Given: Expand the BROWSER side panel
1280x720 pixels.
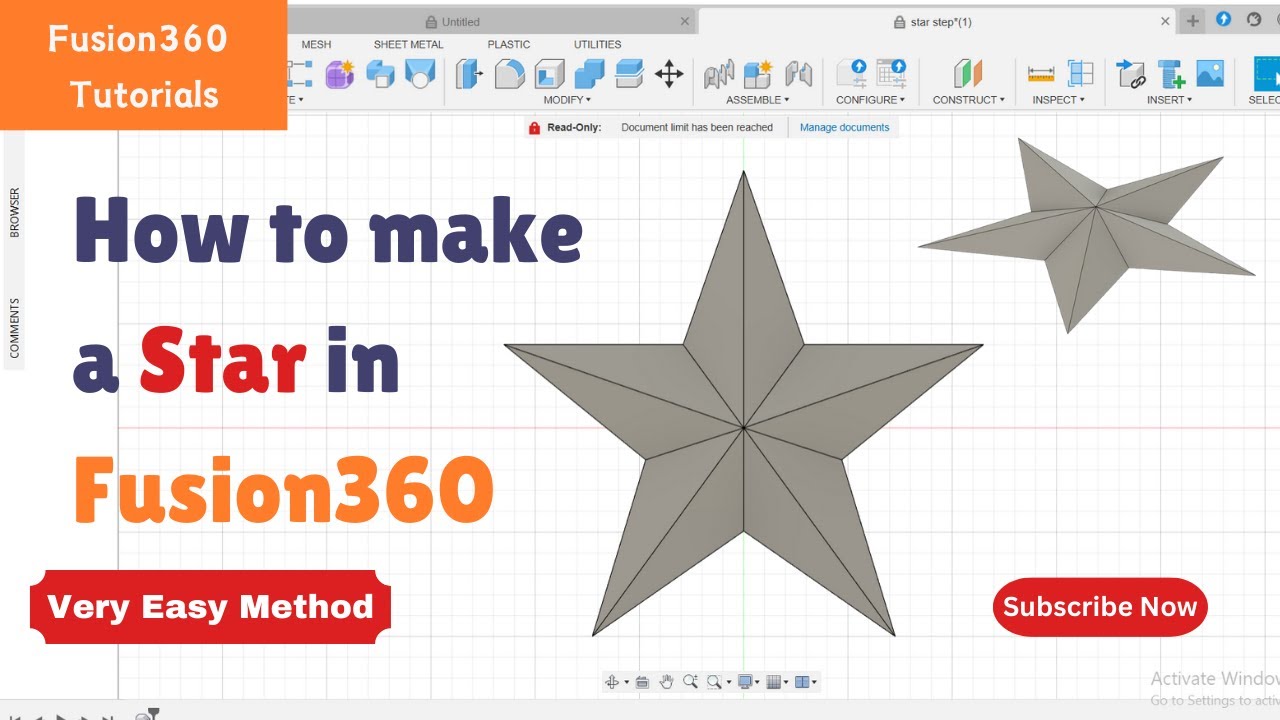Looking at the screenshot, I should point(15,212).
